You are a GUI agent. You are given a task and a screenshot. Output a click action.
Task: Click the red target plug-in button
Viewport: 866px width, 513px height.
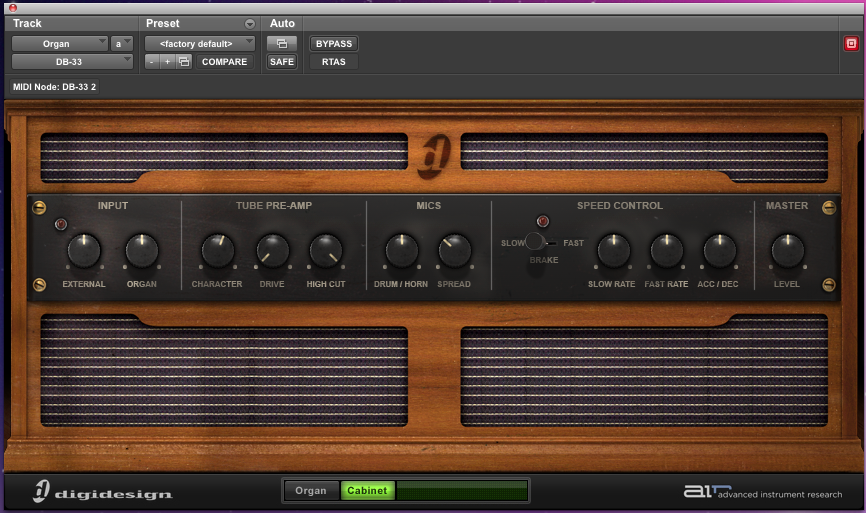tap(851, 44)
